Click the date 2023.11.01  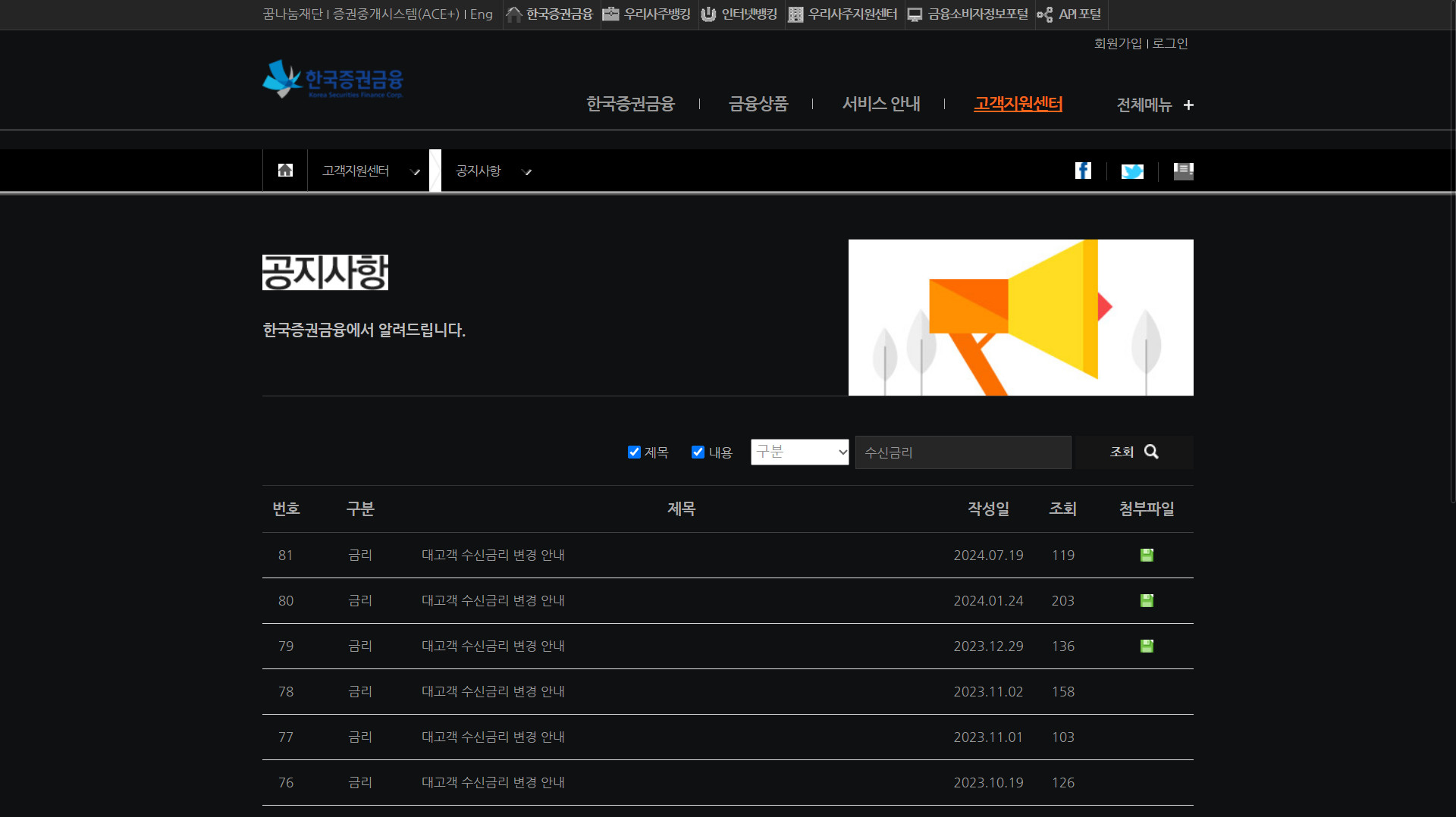click(988, 737)
